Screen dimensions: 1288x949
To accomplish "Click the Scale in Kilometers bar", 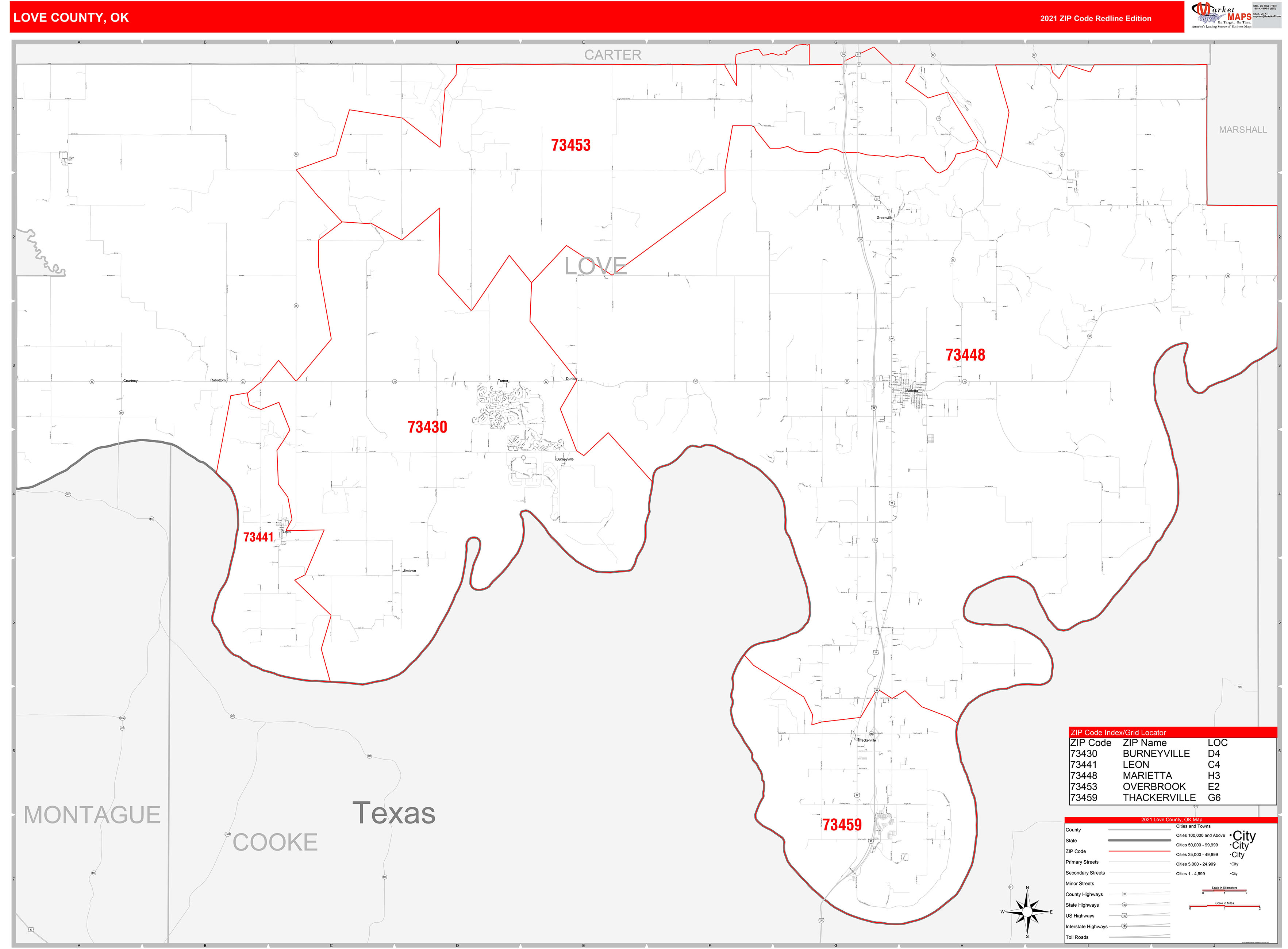I will pos(1225,890).
